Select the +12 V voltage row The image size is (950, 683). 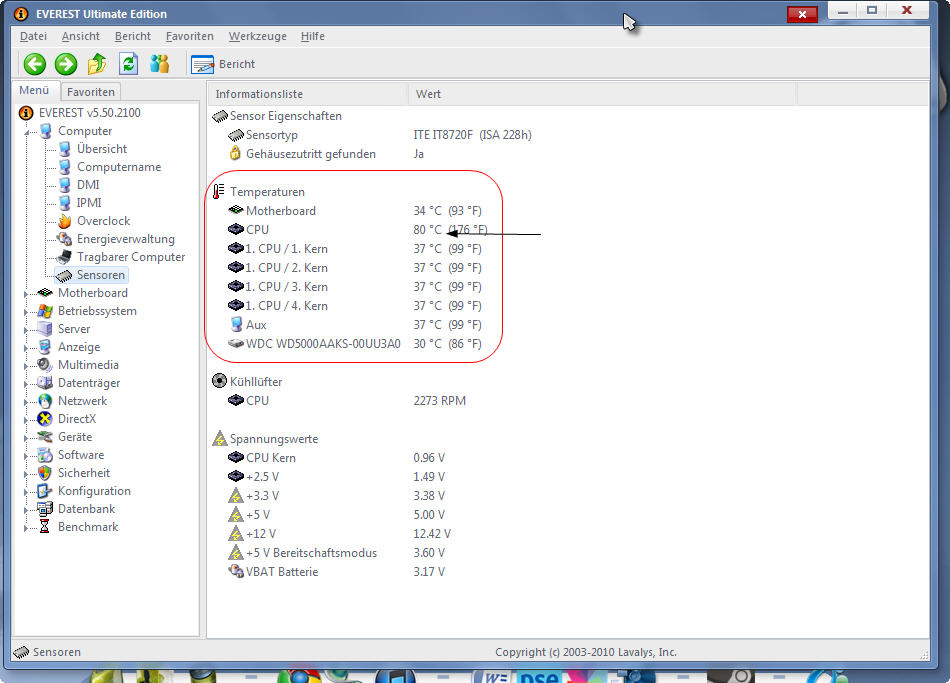point(339,534)
